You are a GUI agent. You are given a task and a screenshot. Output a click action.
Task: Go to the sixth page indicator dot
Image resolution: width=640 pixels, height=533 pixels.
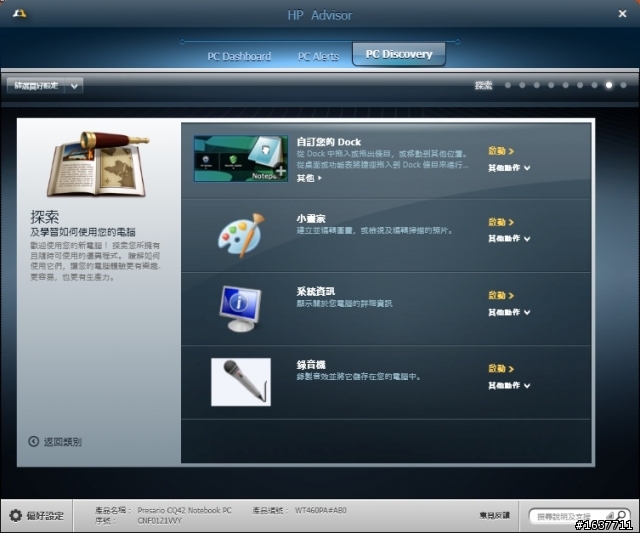(580, 85)
